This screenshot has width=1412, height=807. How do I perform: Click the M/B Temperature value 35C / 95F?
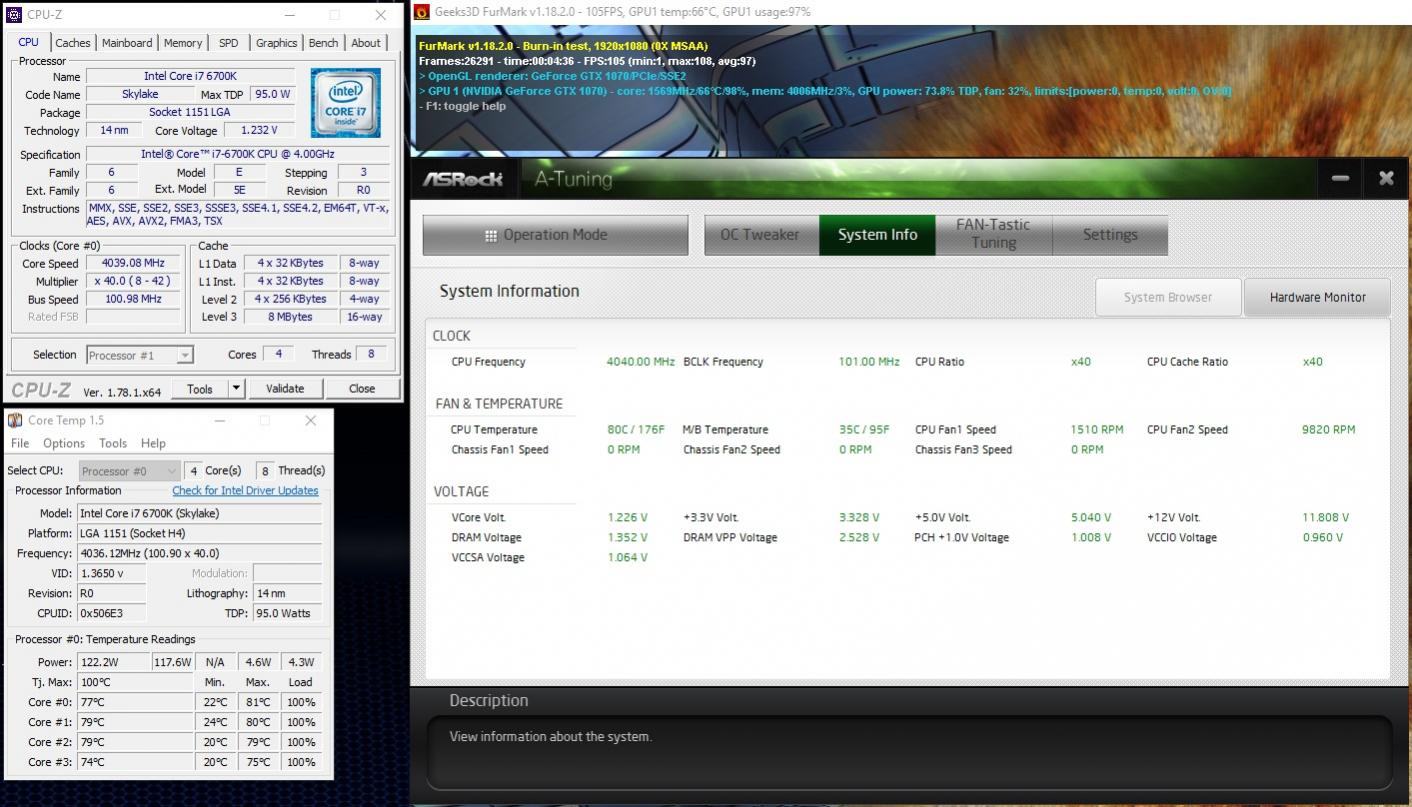[x=864, y=430]
